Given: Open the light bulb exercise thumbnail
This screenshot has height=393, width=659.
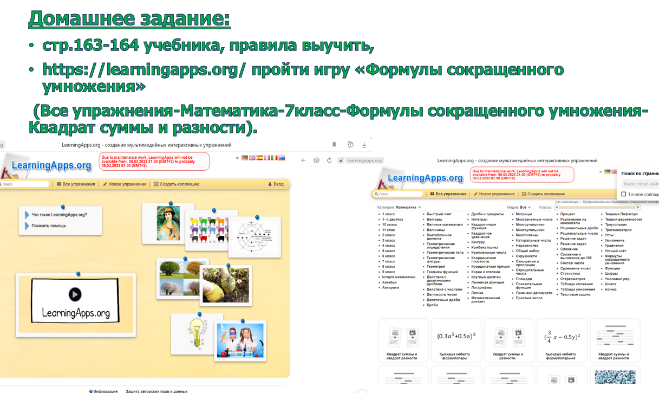Looking at the screenshot, I should (x=196, y=333).
